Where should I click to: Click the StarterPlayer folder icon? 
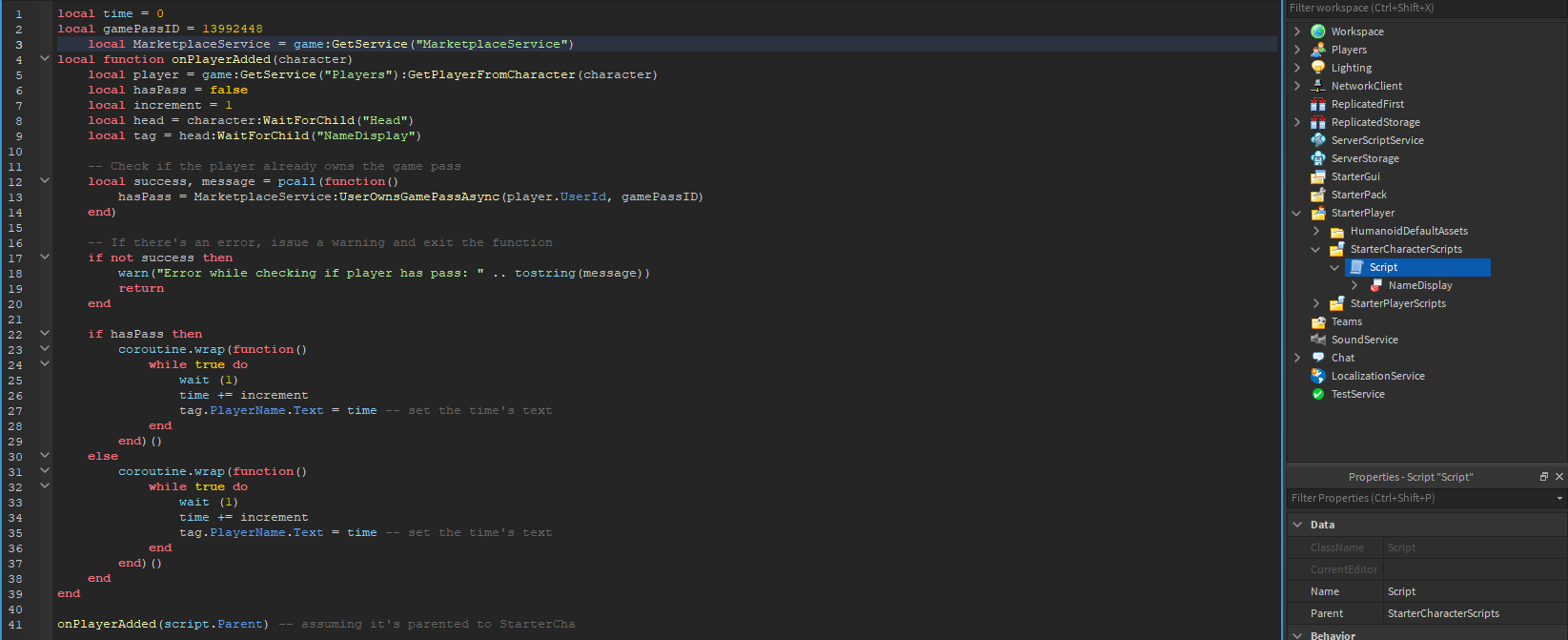point(1317,213)
